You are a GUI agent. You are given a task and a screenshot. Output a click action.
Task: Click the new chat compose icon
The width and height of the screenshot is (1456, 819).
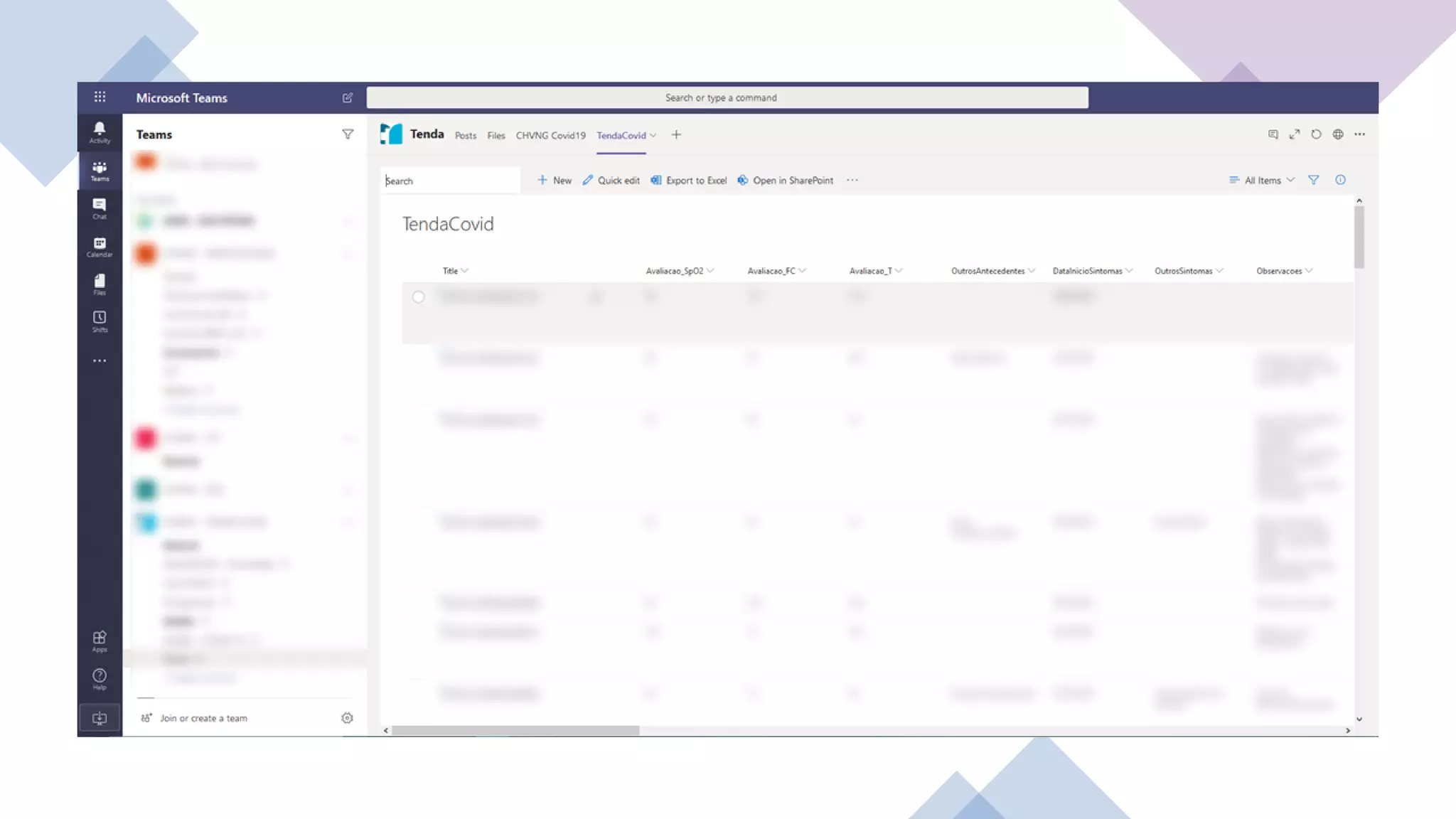click(x=347, y=98)
